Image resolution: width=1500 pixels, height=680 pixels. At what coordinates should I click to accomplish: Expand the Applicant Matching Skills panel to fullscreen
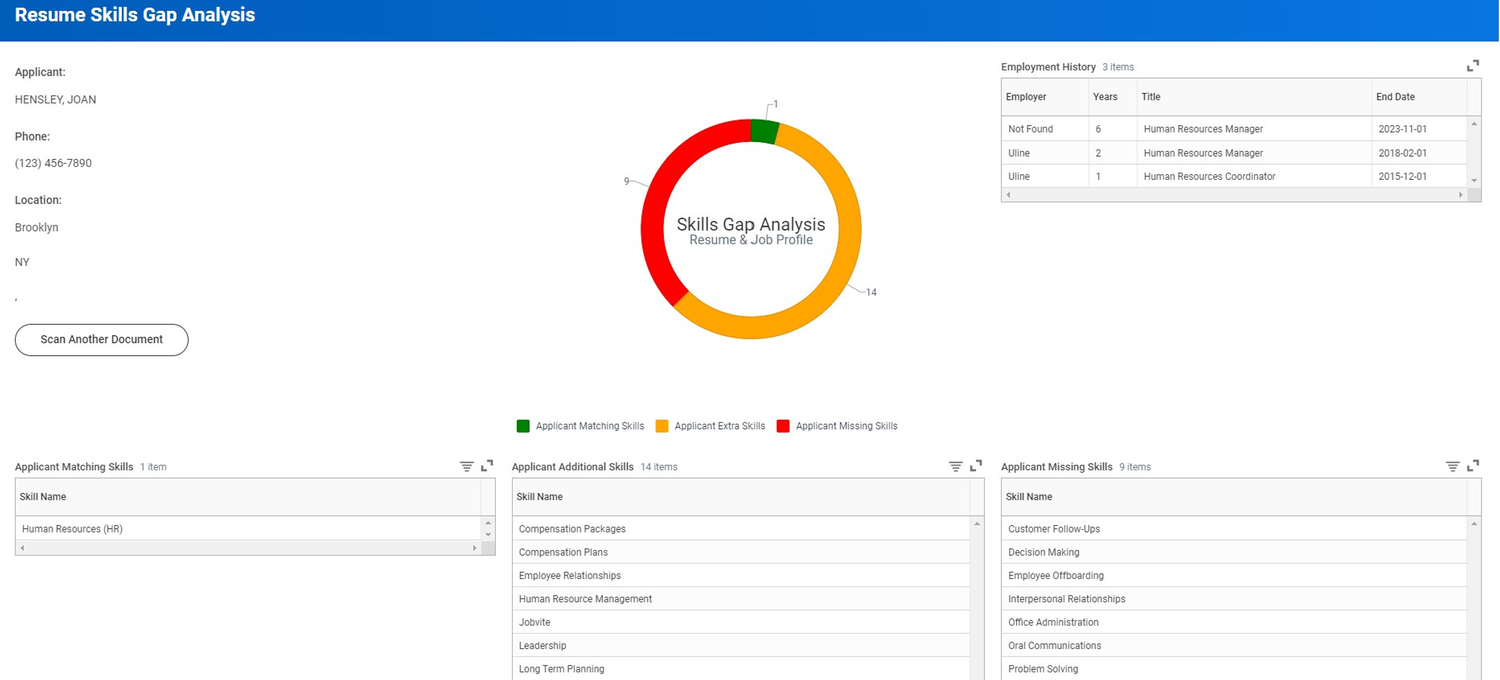[488, 465]
